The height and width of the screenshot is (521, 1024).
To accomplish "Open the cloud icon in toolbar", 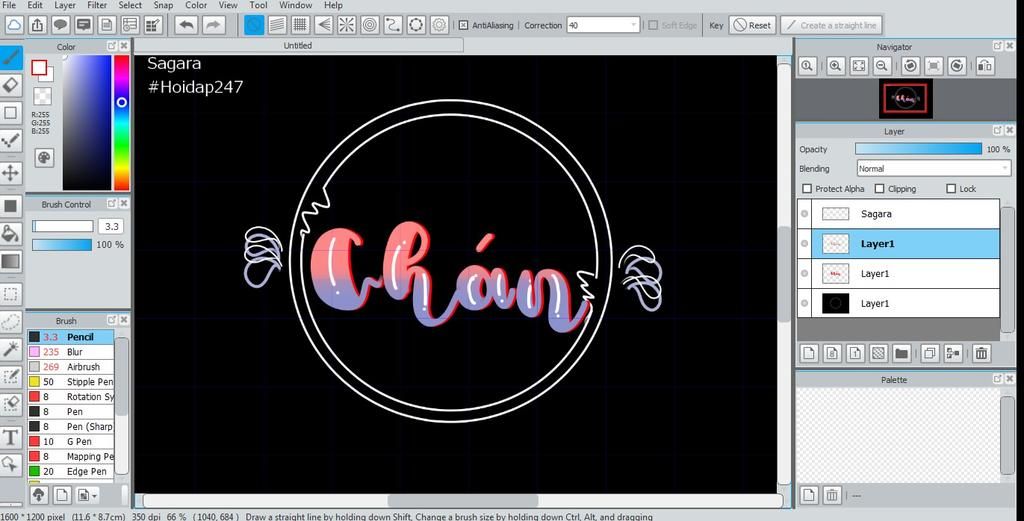I will tap(14, 25).
